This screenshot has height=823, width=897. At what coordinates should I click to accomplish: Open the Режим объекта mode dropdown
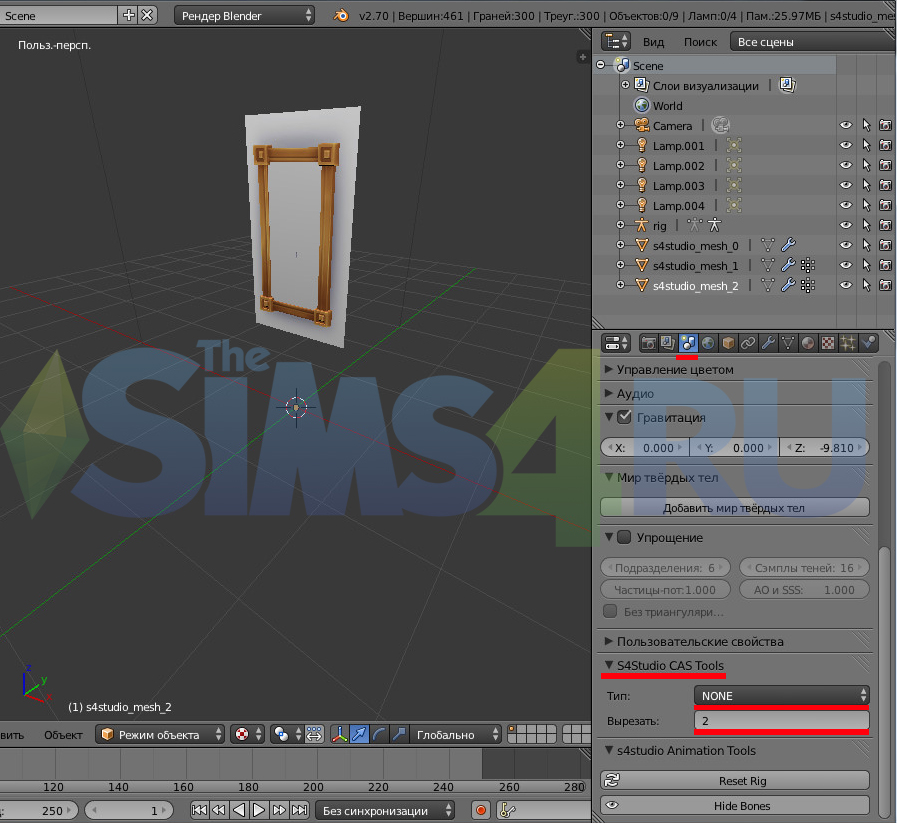pyautogui.click(x=159, y=735)
